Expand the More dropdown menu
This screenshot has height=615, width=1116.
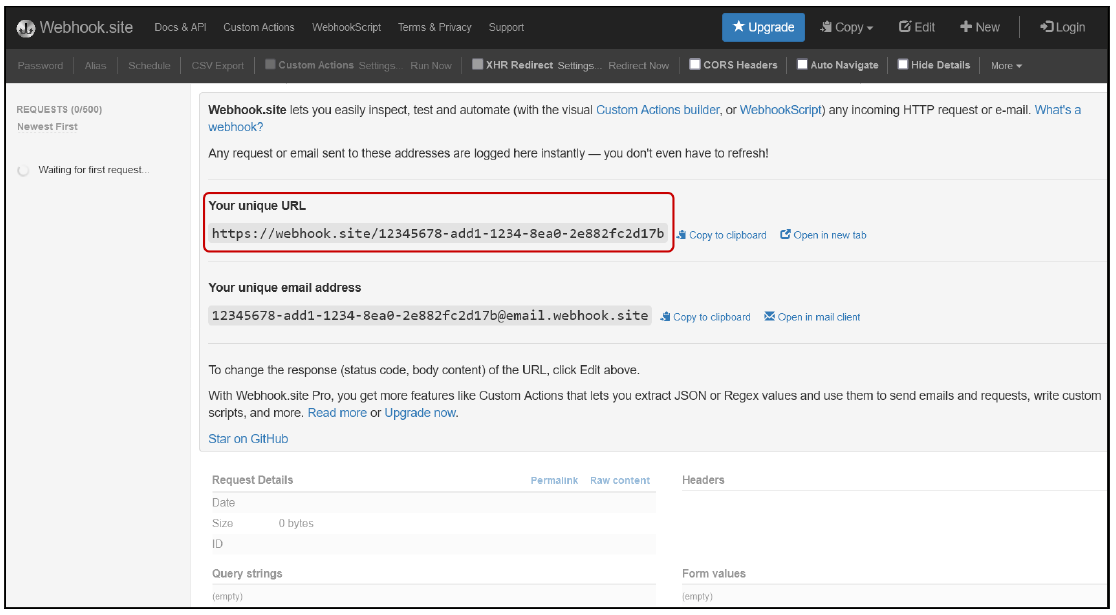(1006, 65)
